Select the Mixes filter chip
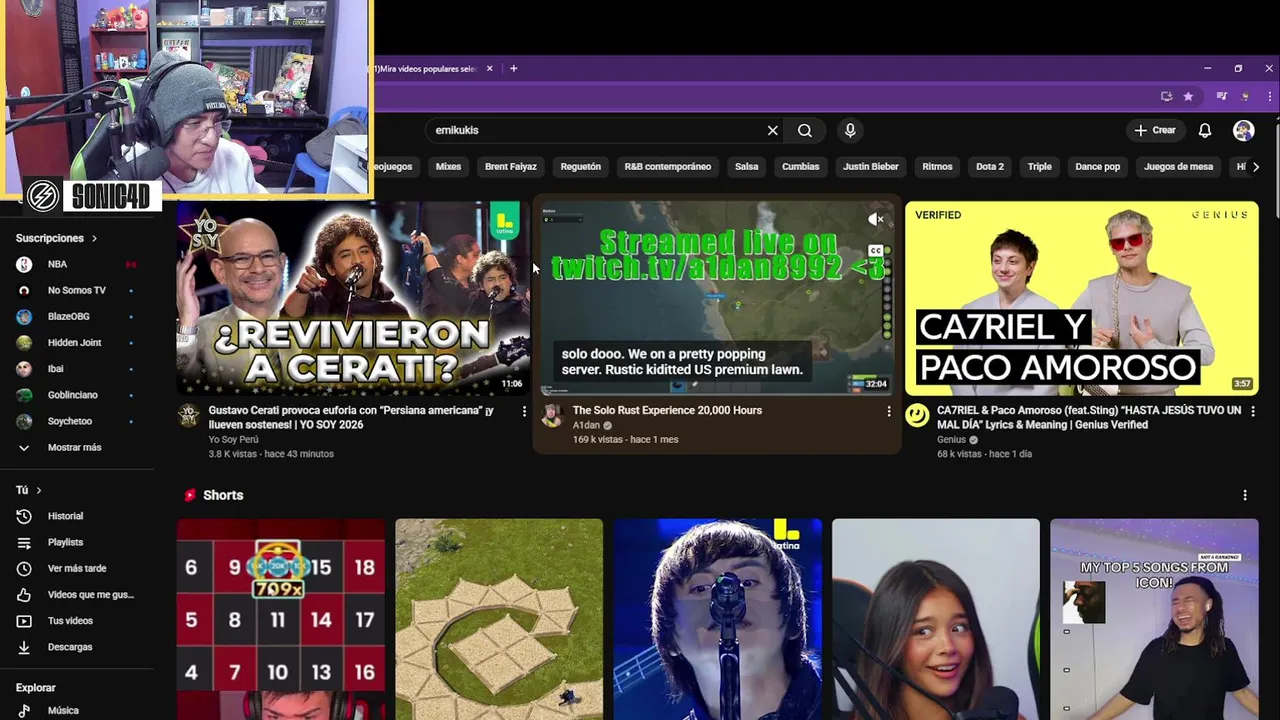The height and width of the screenshot is (720, 1280). pyautogui.click(x=448, y=167)
